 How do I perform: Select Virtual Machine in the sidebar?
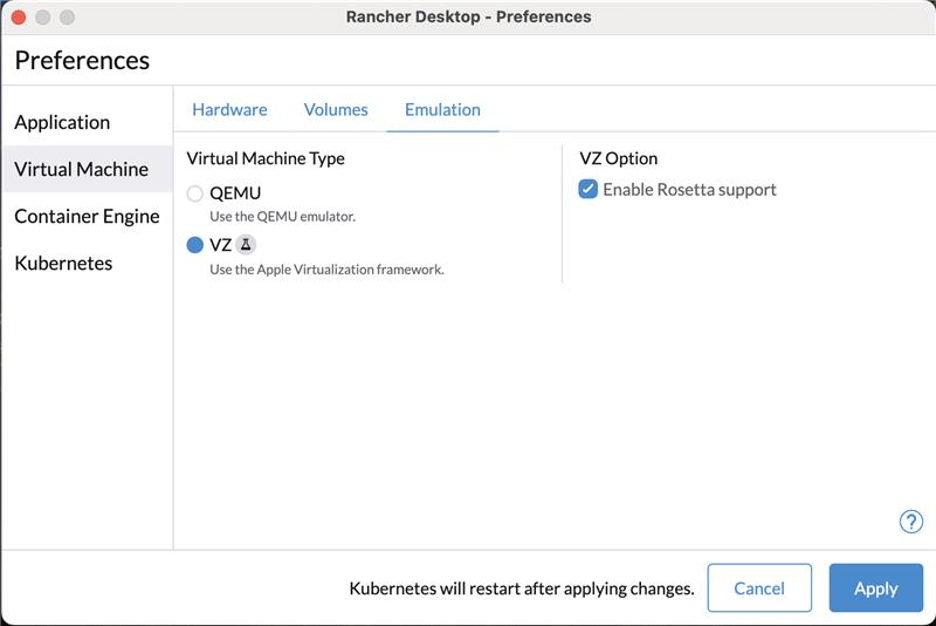(80, 169)
